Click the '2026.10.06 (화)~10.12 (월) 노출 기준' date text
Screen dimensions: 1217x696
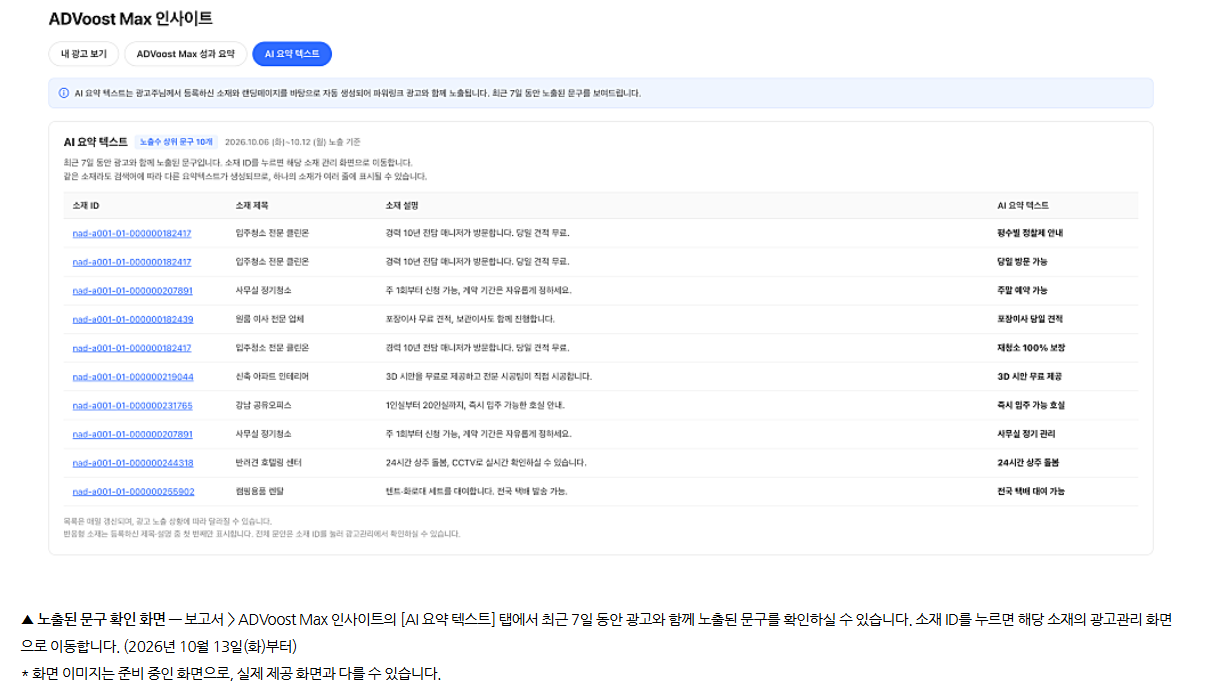click(293, 142)
